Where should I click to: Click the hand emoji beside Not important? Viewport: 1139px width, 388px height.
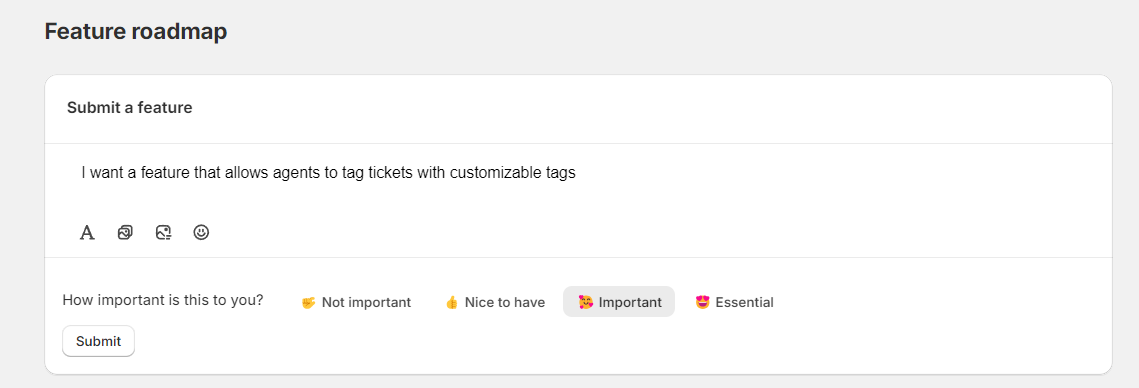tap(308, 302)
